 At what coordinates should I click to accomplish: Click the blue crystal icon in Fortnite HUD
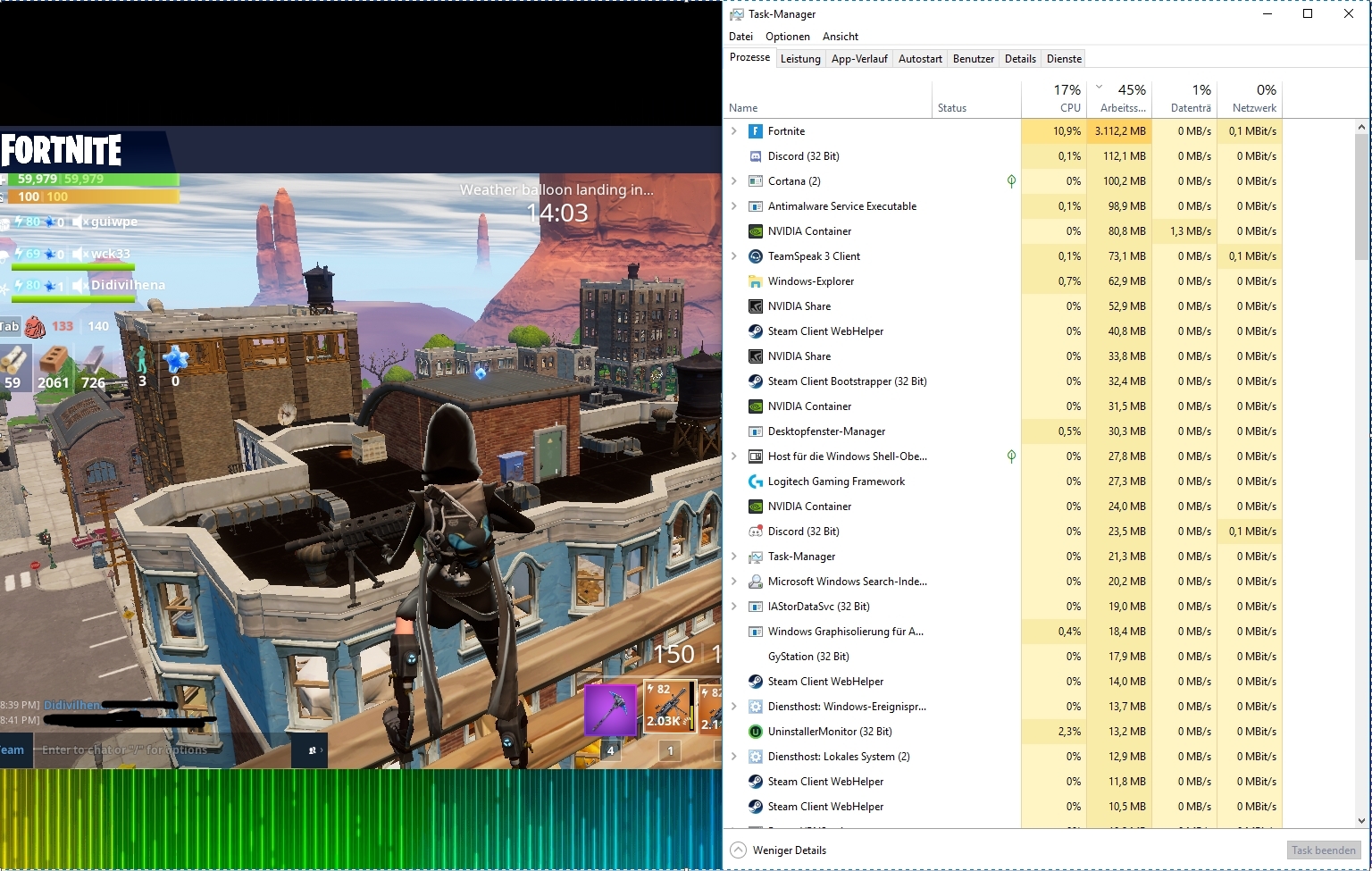coord(175,359)
